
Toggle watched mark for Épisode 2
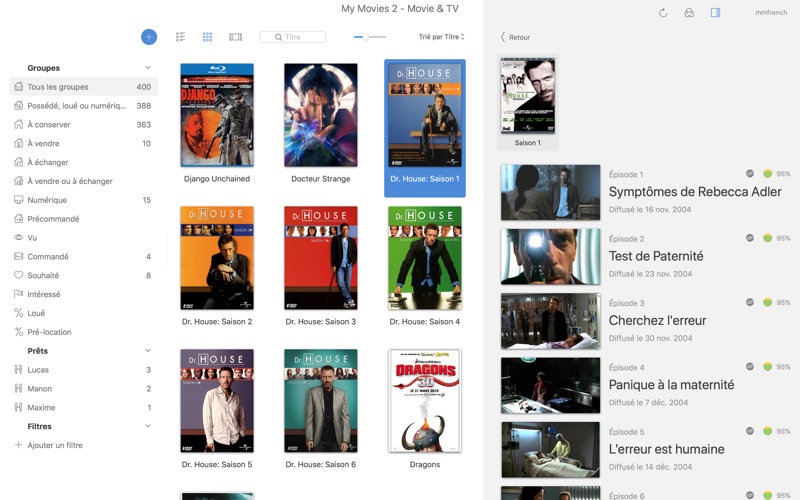coord(749,238)
